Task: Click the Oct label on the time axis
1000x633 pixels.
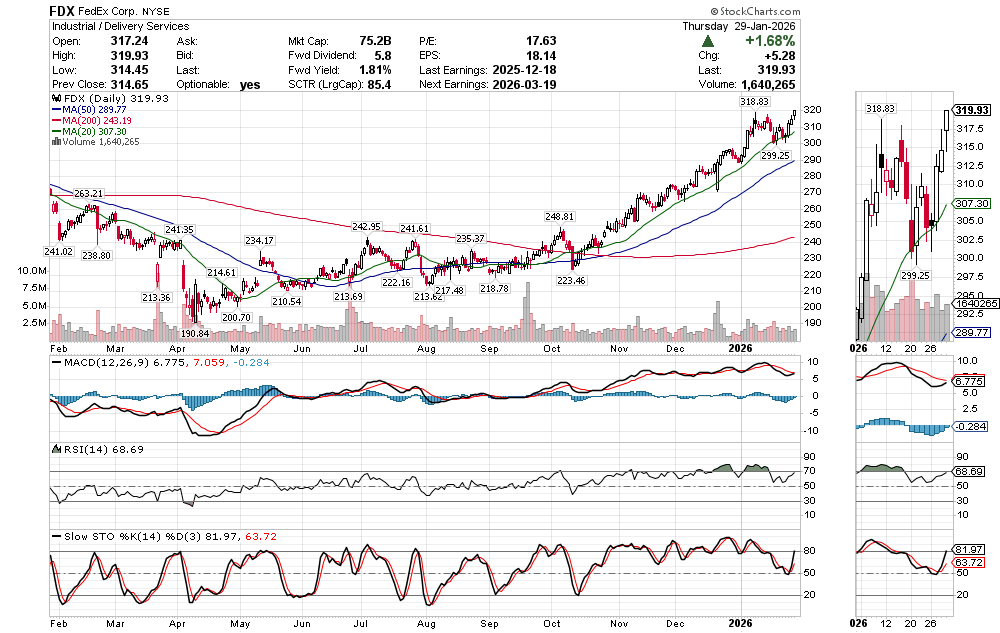Action: (x=552, y=348)
